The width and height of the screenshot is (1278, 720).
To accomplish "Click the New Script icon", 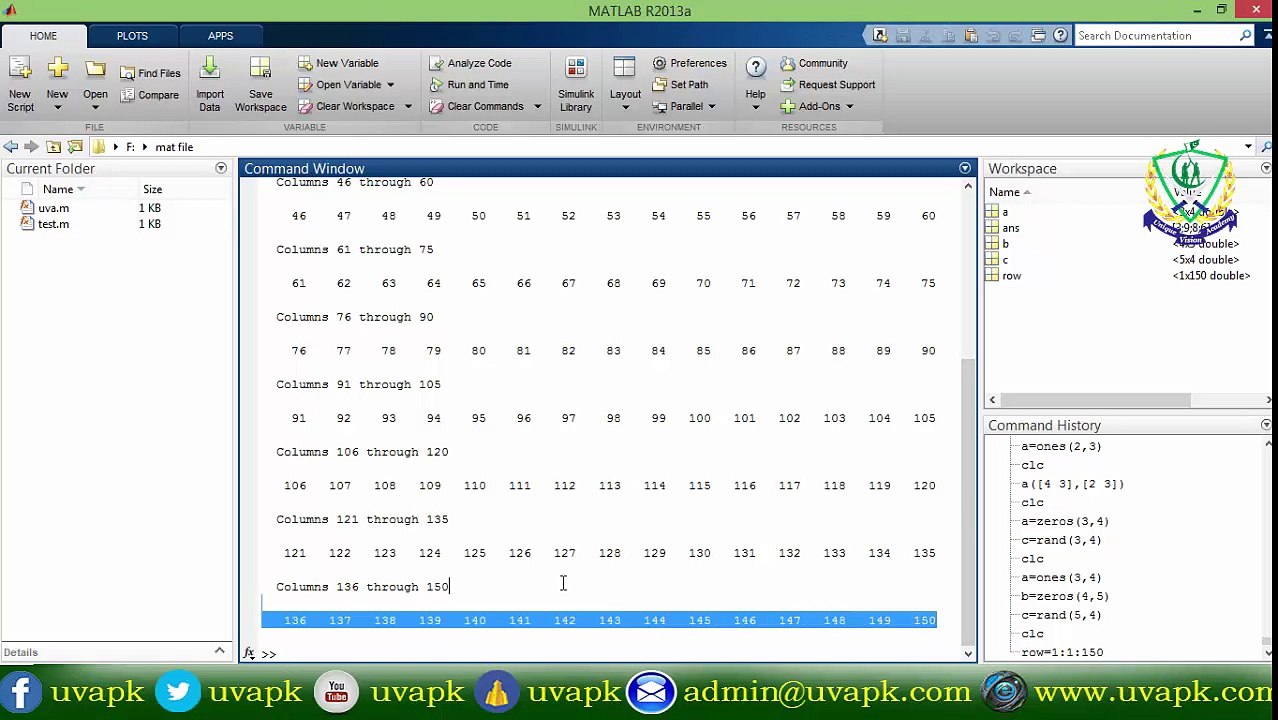I will [x=20, y=69].
